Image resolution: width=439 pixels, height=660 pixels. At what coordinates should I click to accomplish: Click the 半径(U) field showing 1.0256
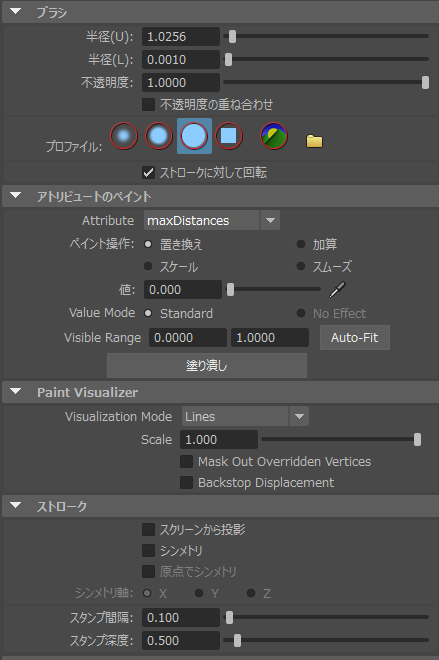coord(181,37)
